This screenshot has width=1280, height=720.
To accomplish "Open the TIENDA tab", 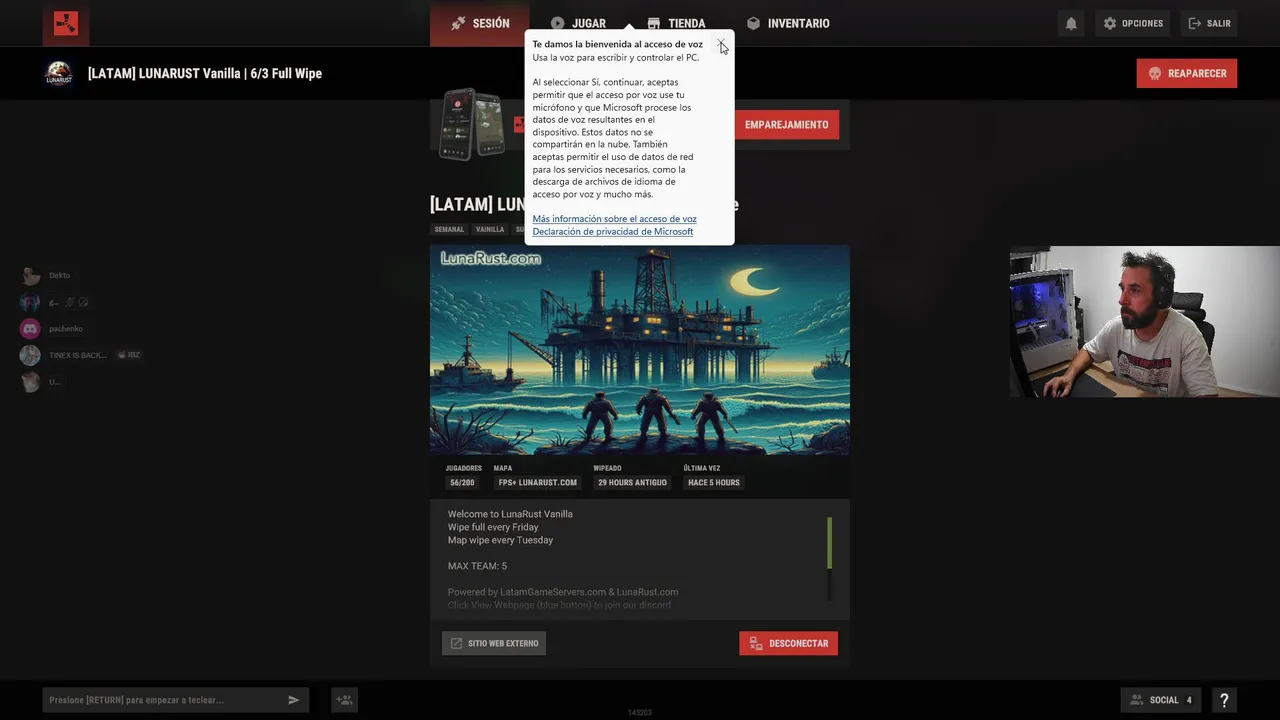I will (x=676, y=23).
